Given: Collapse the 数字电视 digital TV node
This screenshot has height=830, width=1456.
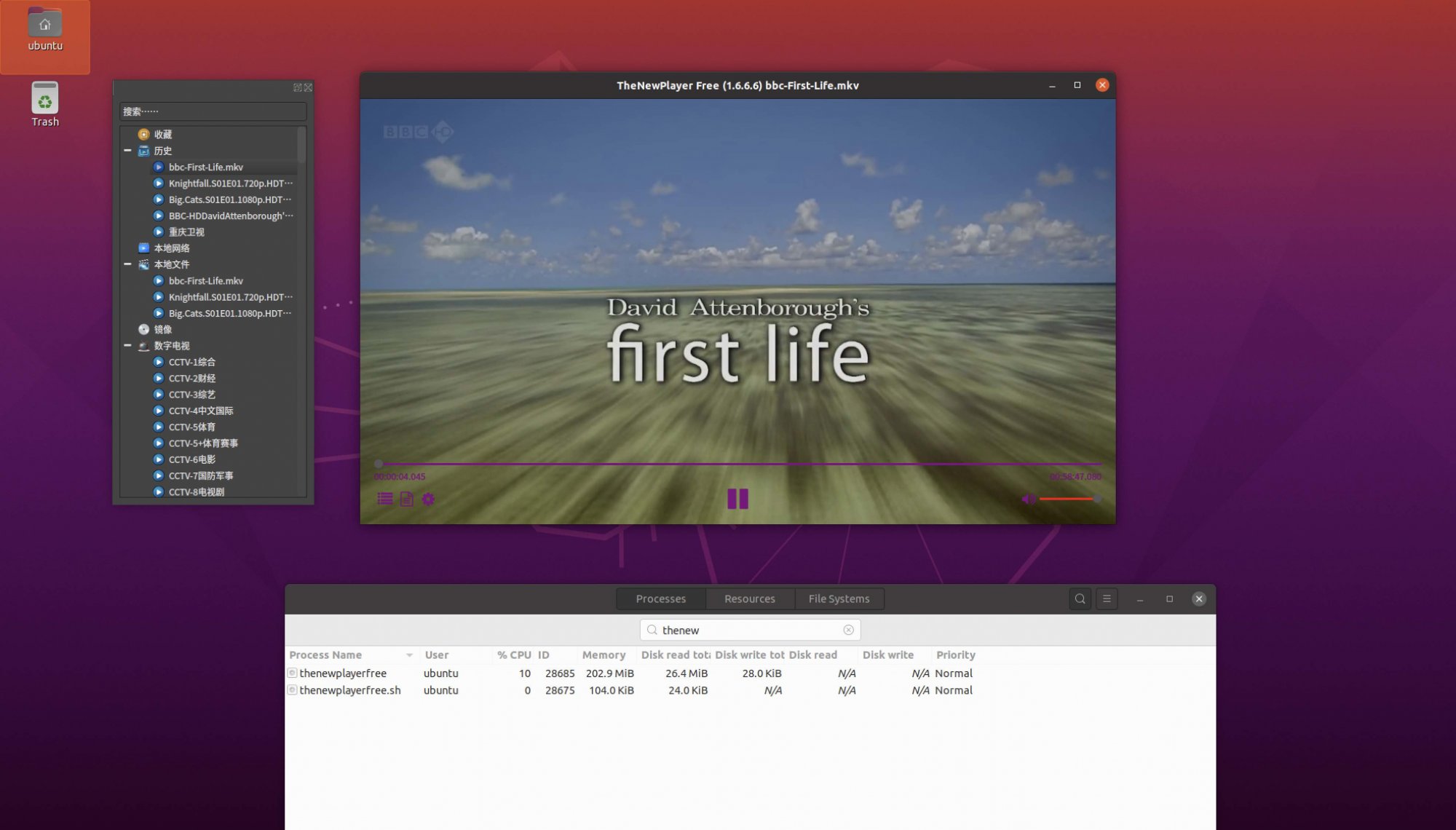Looking at the screenshot, I should click(x=128, y=346).
